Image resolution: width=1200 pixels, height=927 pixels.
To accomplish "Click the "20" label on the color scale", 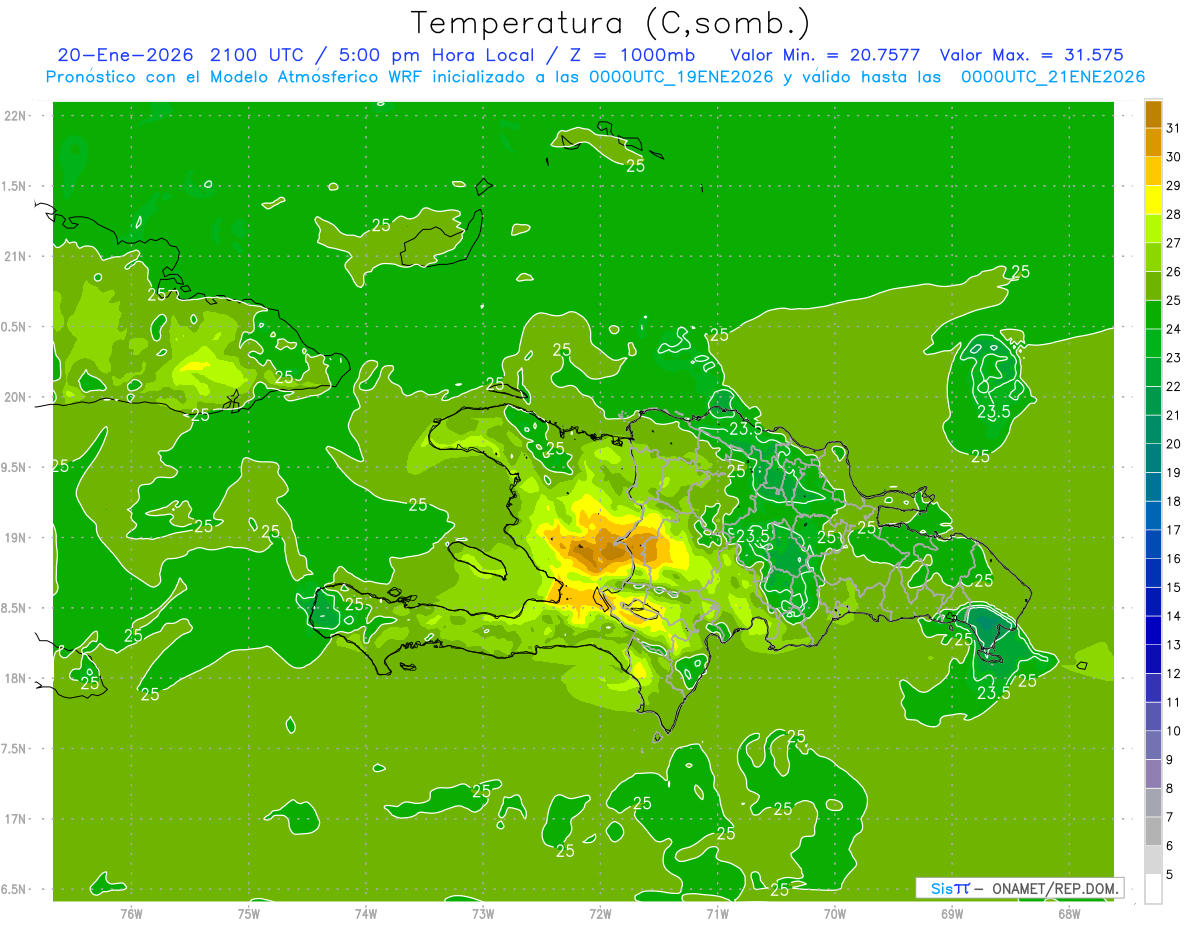I will click(1174, 443).
